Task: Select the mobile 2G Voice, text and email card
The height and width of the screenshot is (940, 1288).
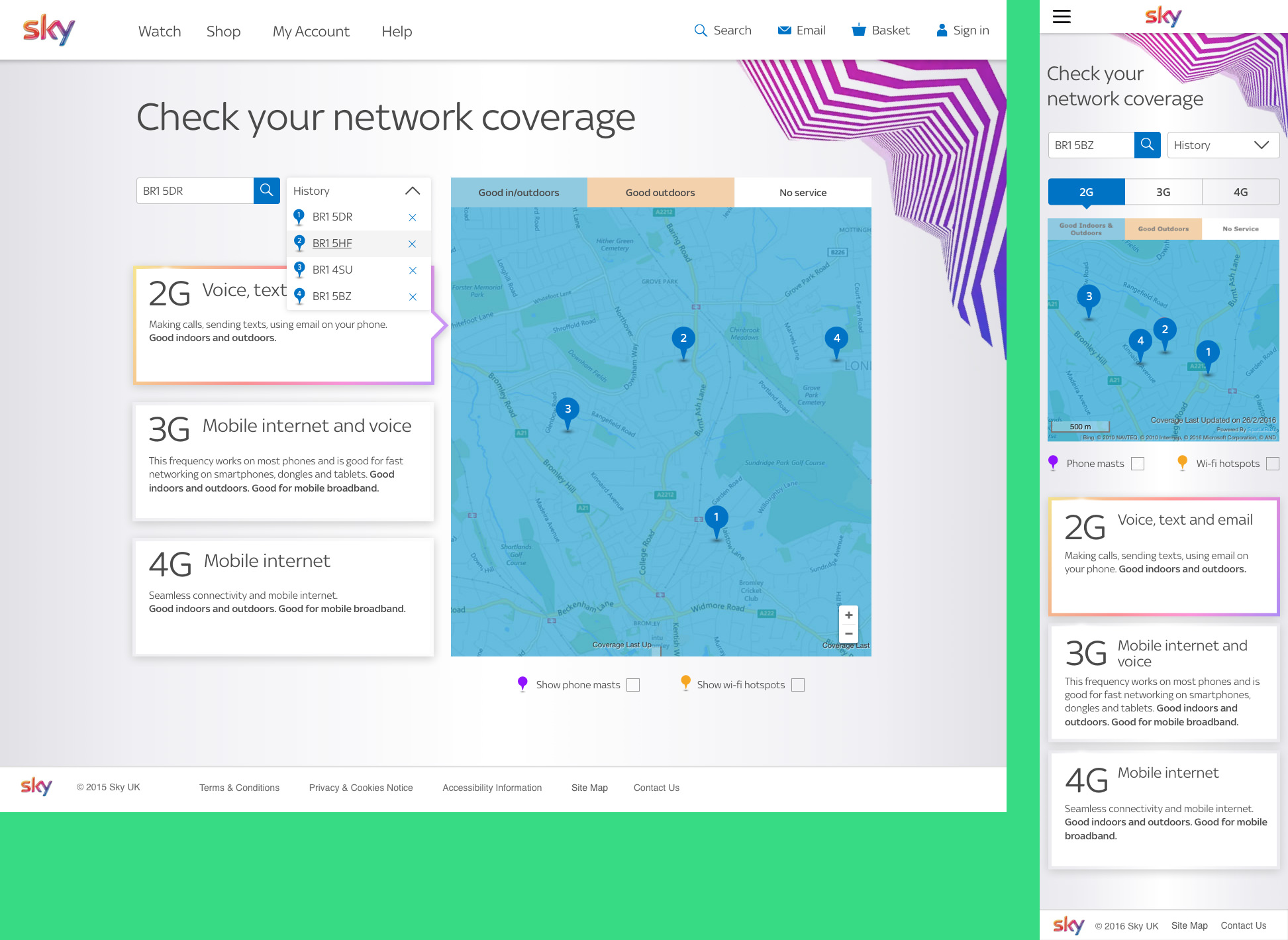Action: point(1164,556)
